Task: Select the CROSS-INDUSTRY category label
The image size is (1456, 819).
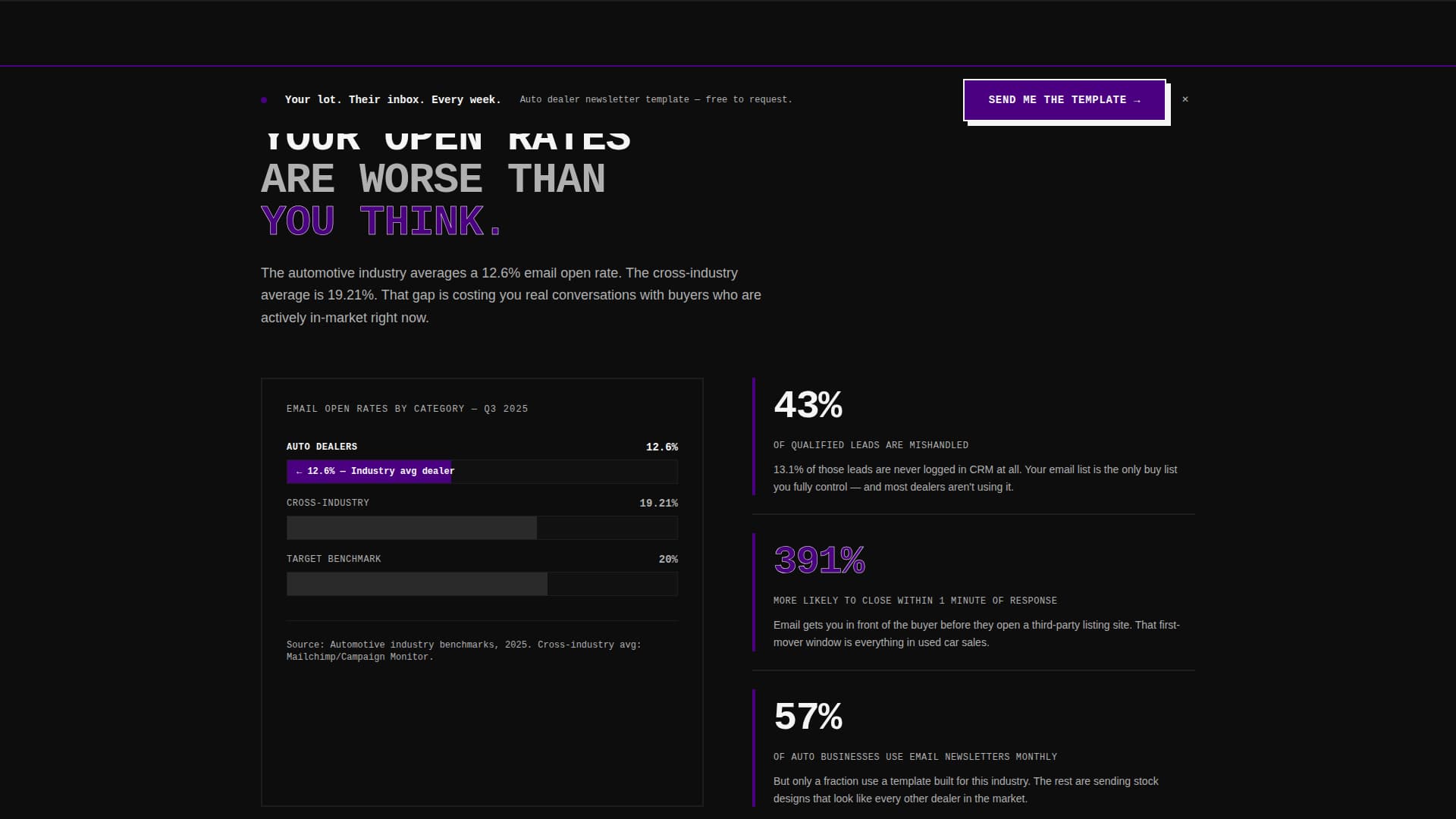Action: 328,502
